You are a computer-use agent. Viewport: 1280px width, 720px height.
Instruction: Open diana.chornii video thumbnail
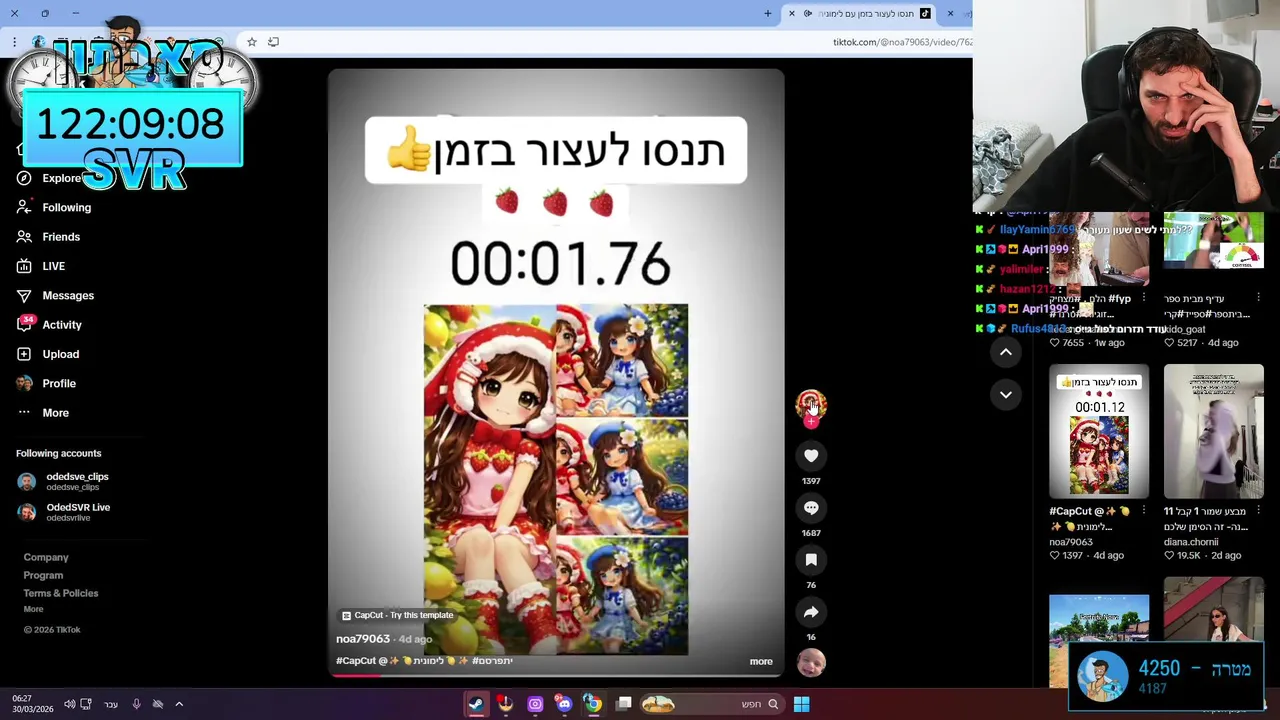[x=1214, y=431]
